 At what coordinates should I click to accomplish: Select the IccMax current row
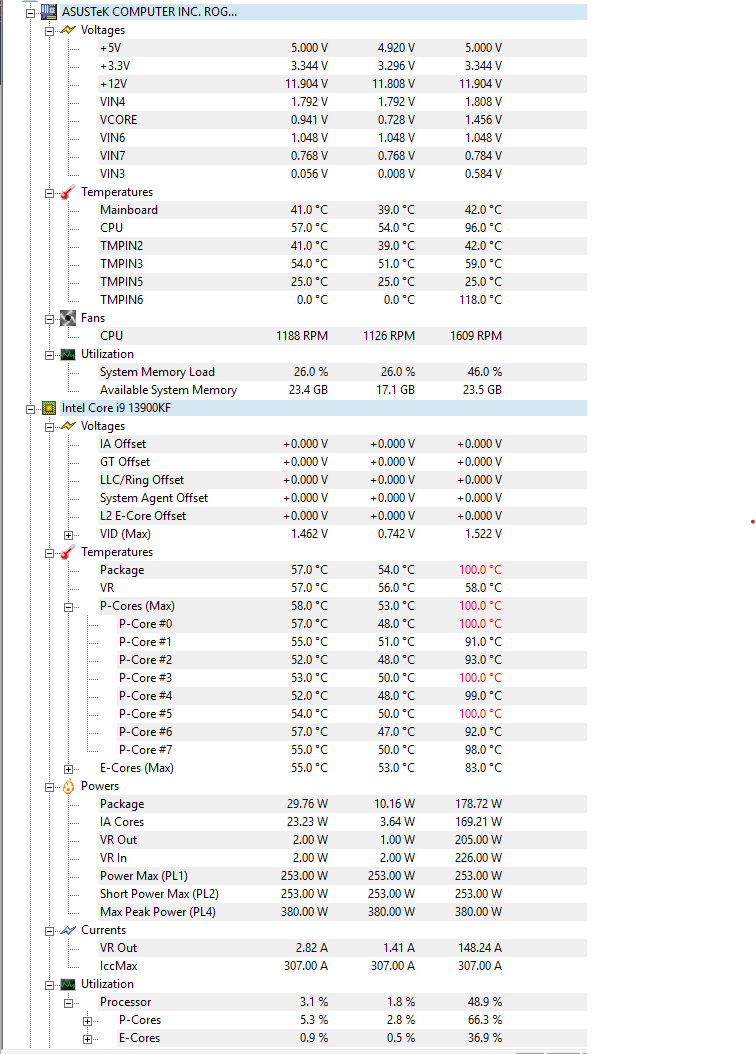pos(342,965)
